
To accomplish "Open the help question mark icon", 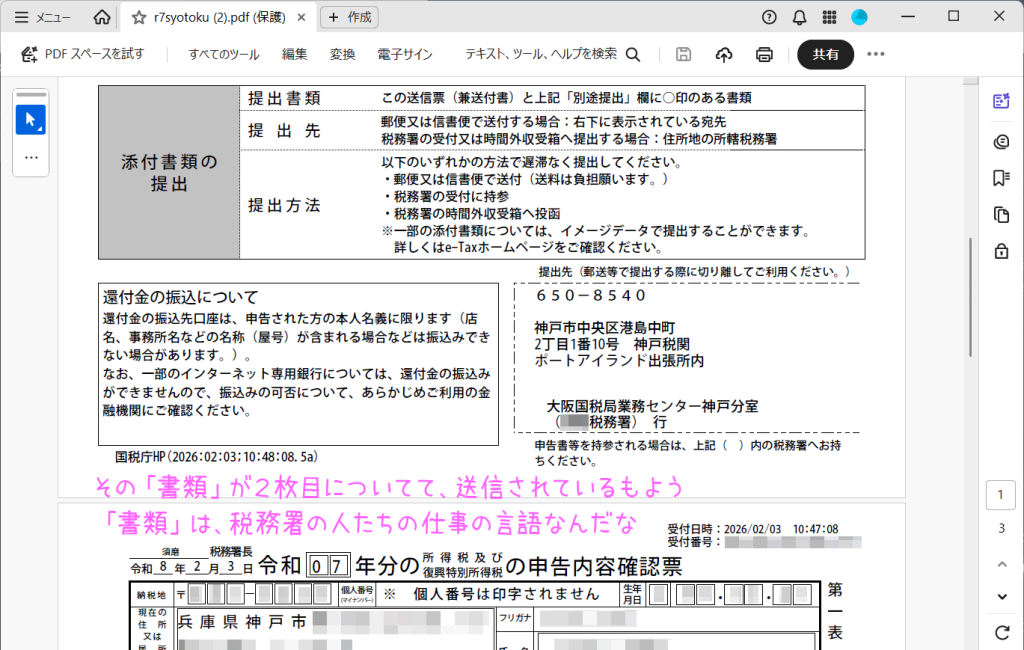I will 769,17.
